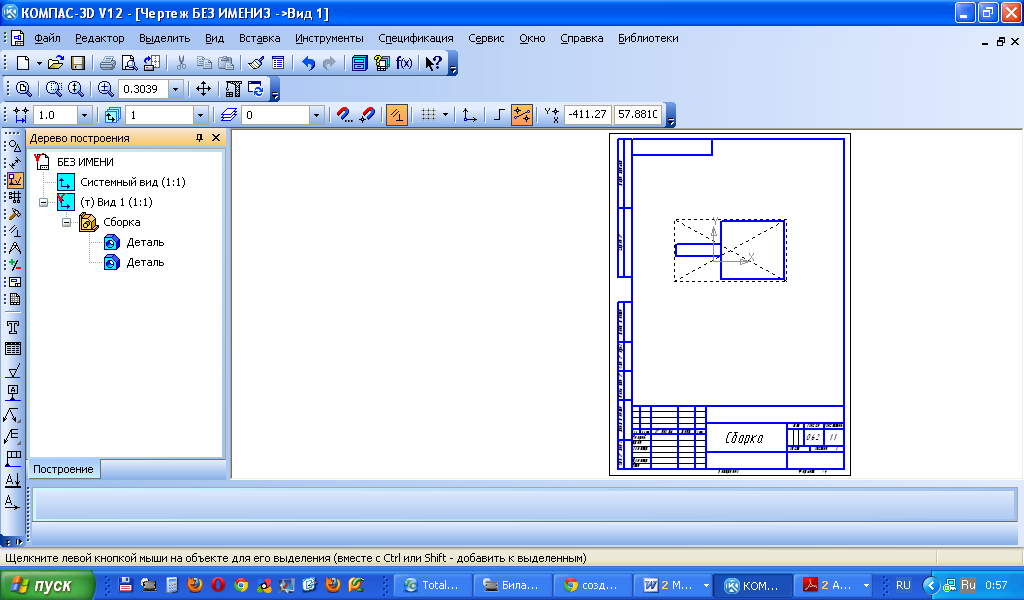Click the Copy properties brush icon
This screenshot has height=600, width=1024.
256,63
